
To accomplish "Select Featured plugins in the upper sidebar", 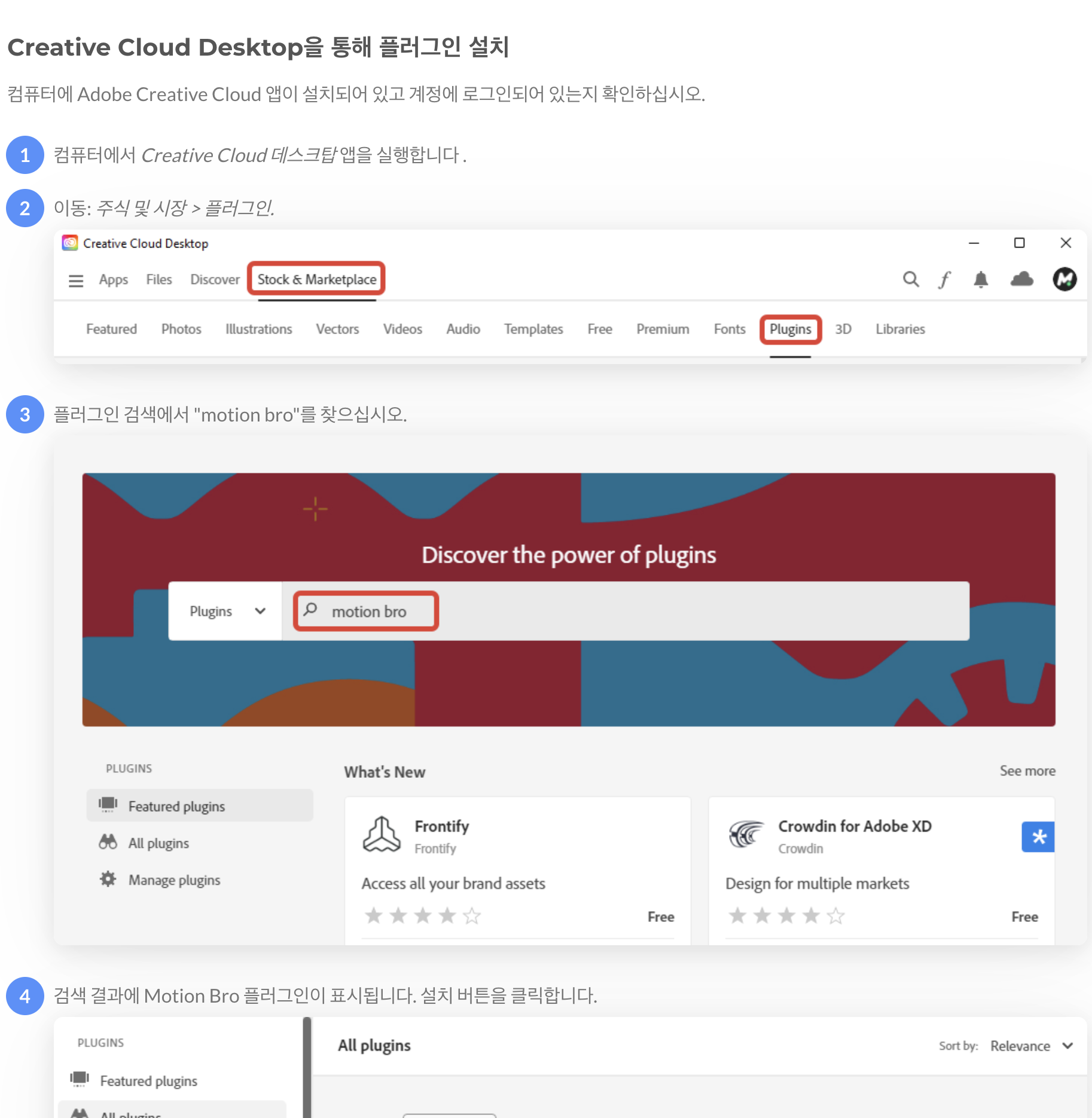I will [200, 806].
